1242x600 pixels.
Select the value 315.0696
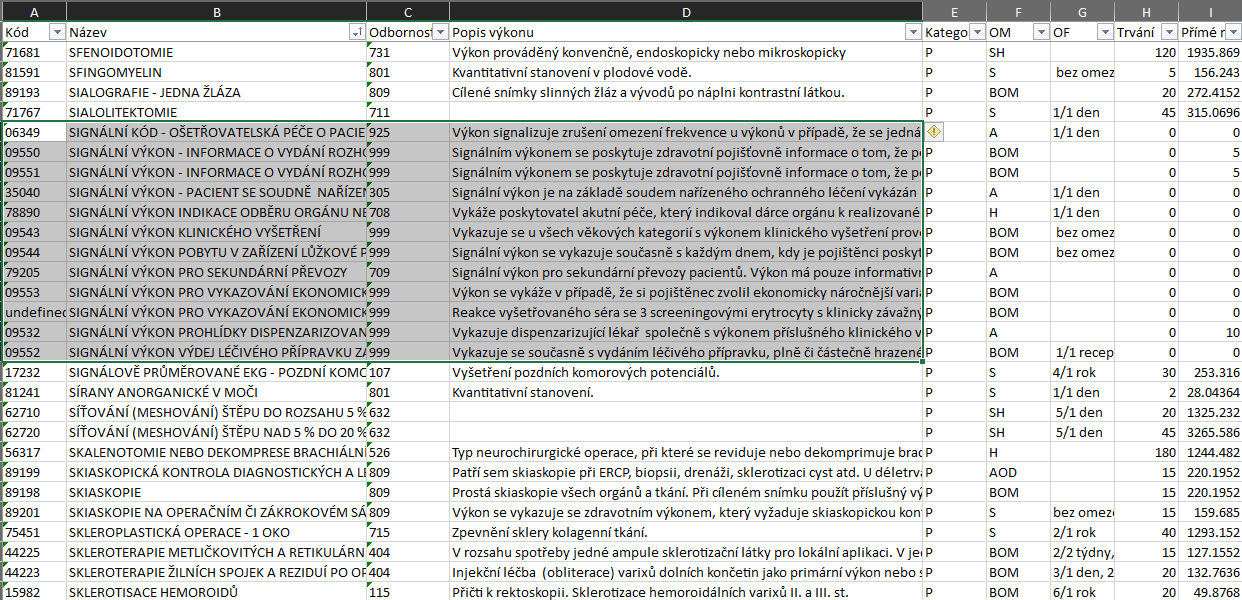1211,112
